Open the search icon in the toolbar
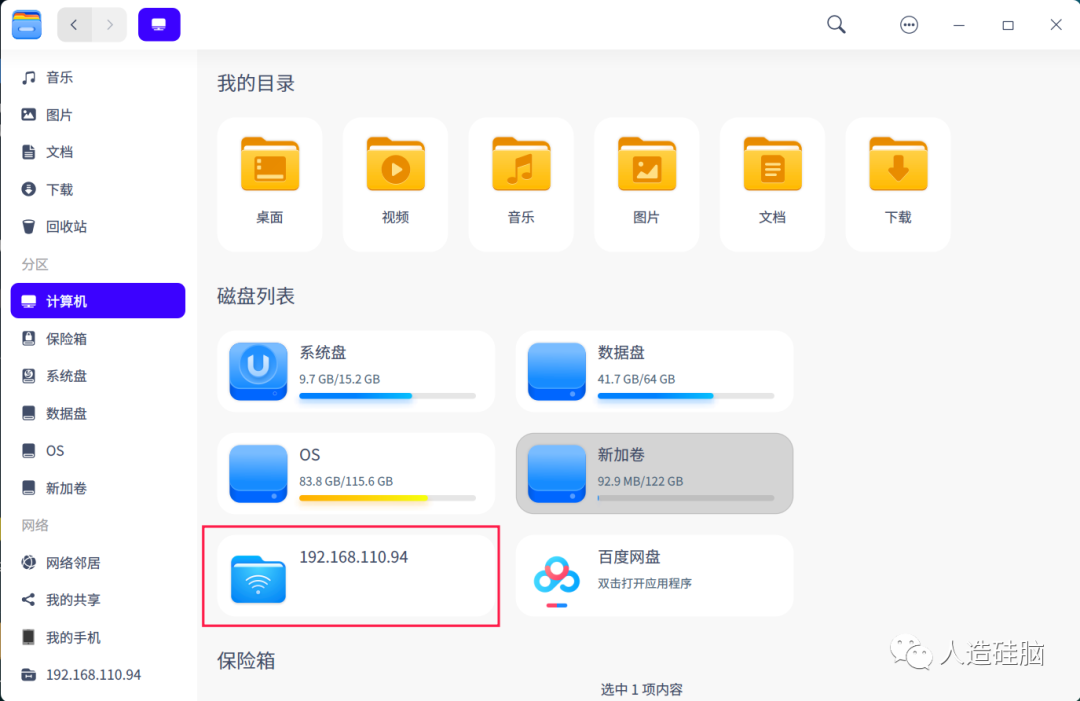Image resolution: width=1080 pixels, height=701 pixels. pos(836,24)
